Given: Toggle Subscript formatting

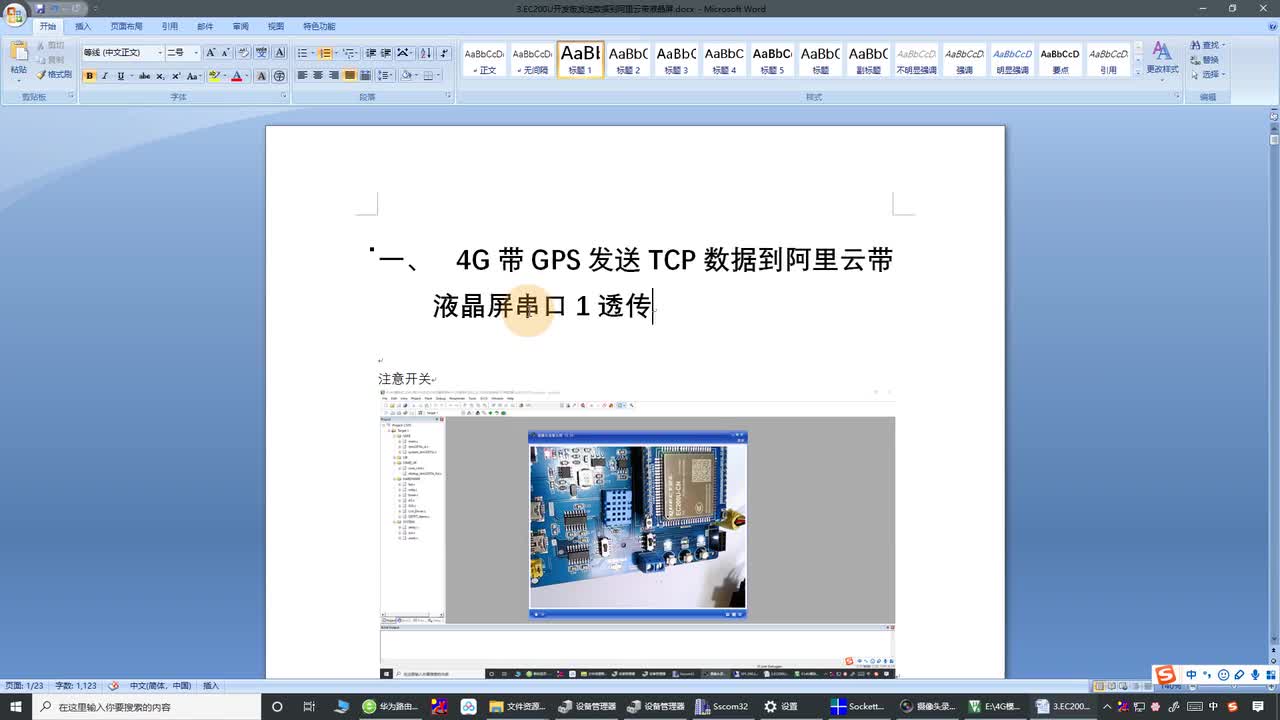Looking at the screenshot, I should pyautogui.click(x=160, y=76).
